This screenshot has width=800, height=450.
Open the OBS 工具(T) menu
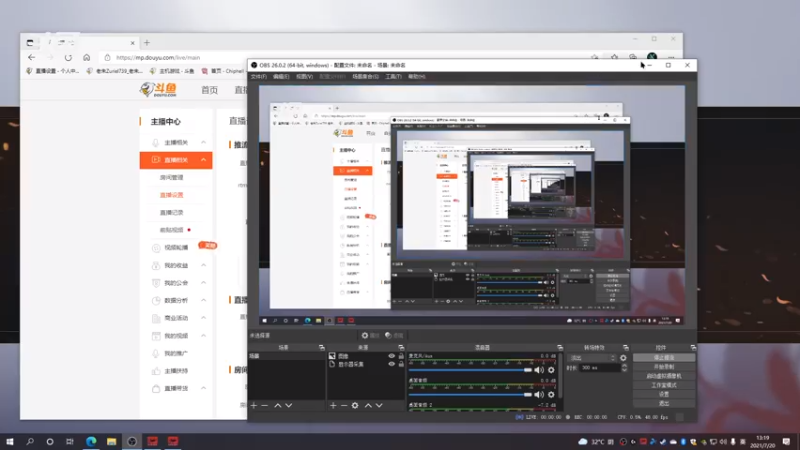click(393, 77)
